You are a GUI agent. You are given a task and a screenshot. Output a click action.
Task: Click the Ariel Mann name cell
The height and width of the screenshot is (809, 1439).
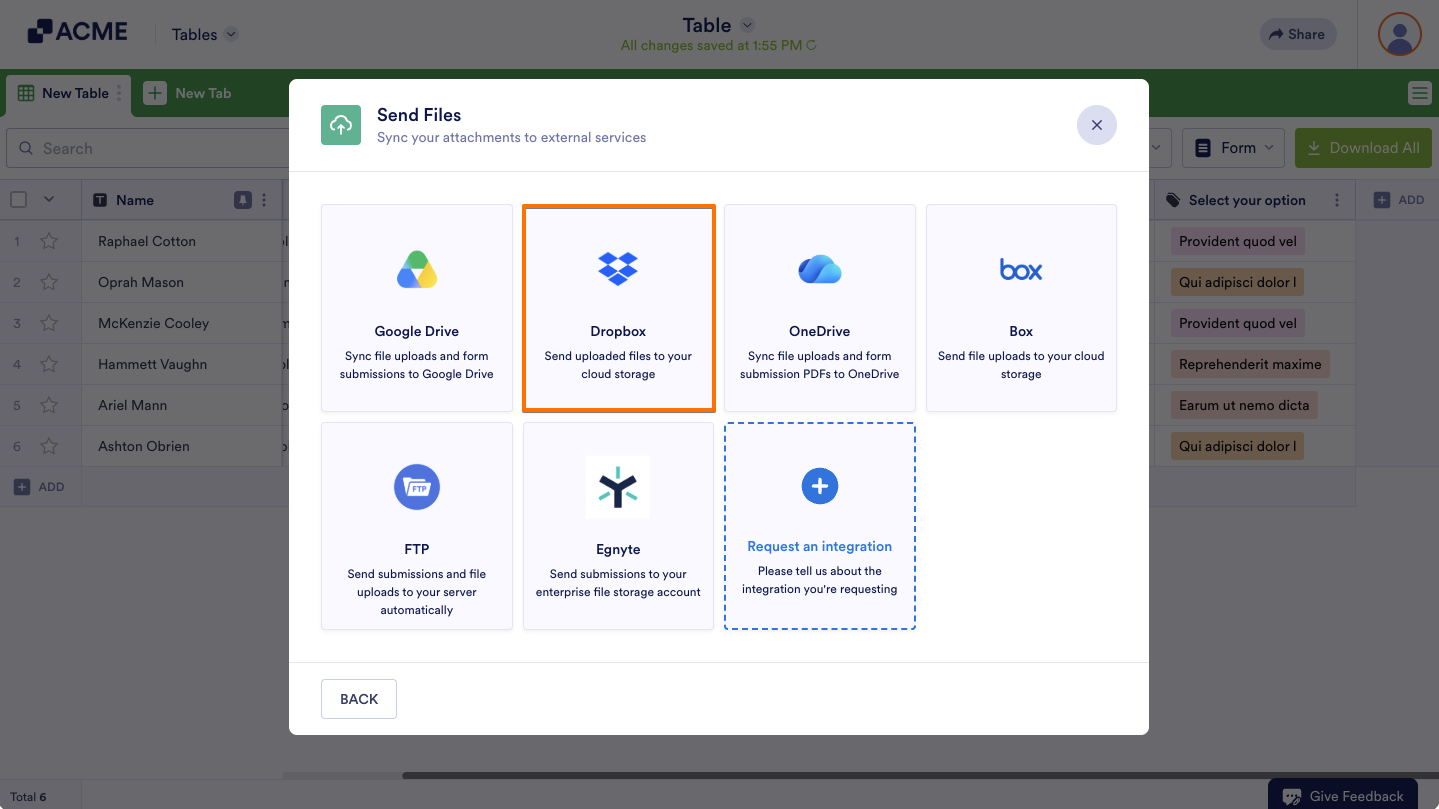182,405
